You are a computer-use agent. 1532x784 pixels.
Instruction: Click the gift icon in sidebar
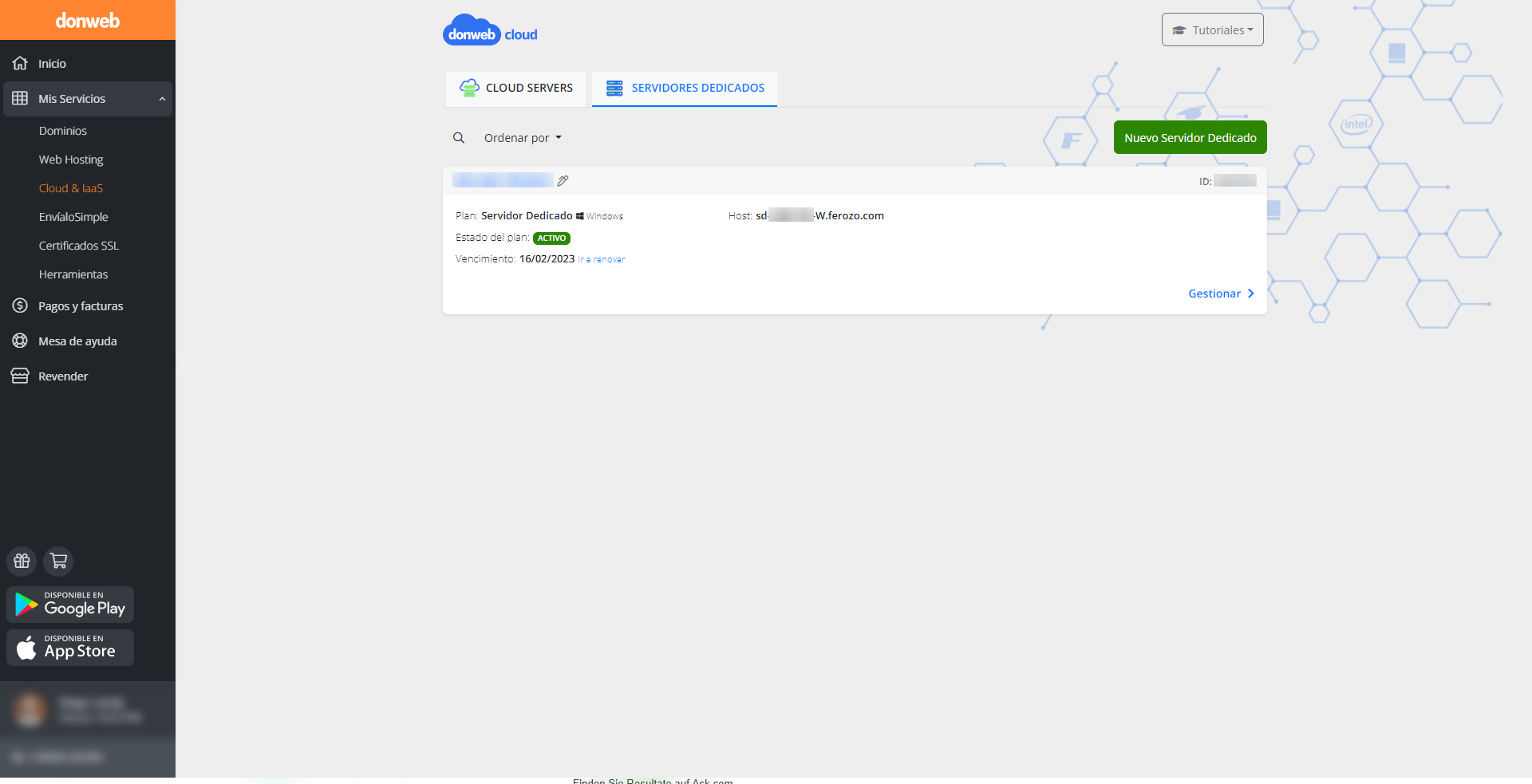pos(22,561)
